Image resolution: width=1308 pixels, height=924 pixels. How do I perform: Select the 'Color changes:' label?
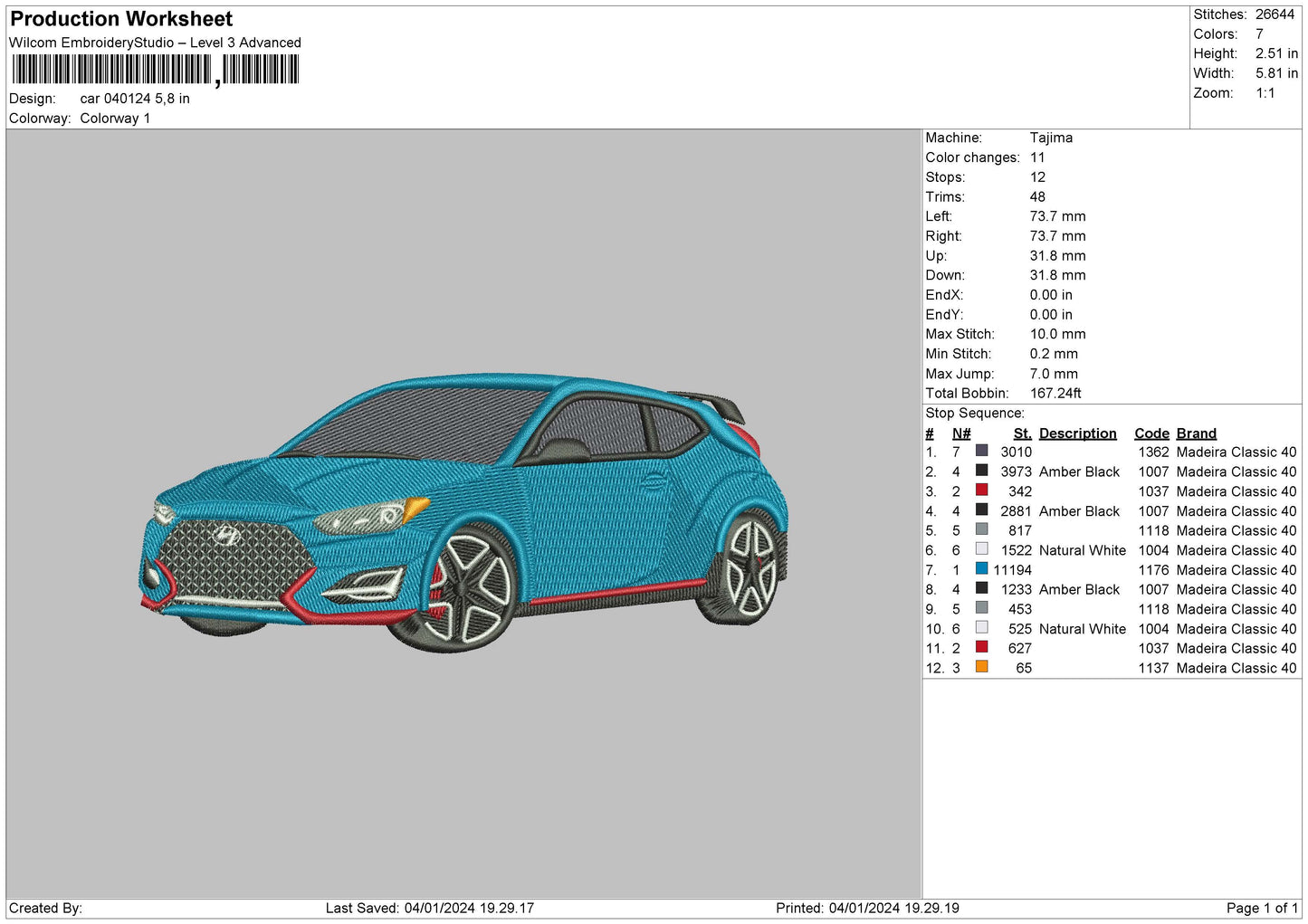click(x=972, y=157)
